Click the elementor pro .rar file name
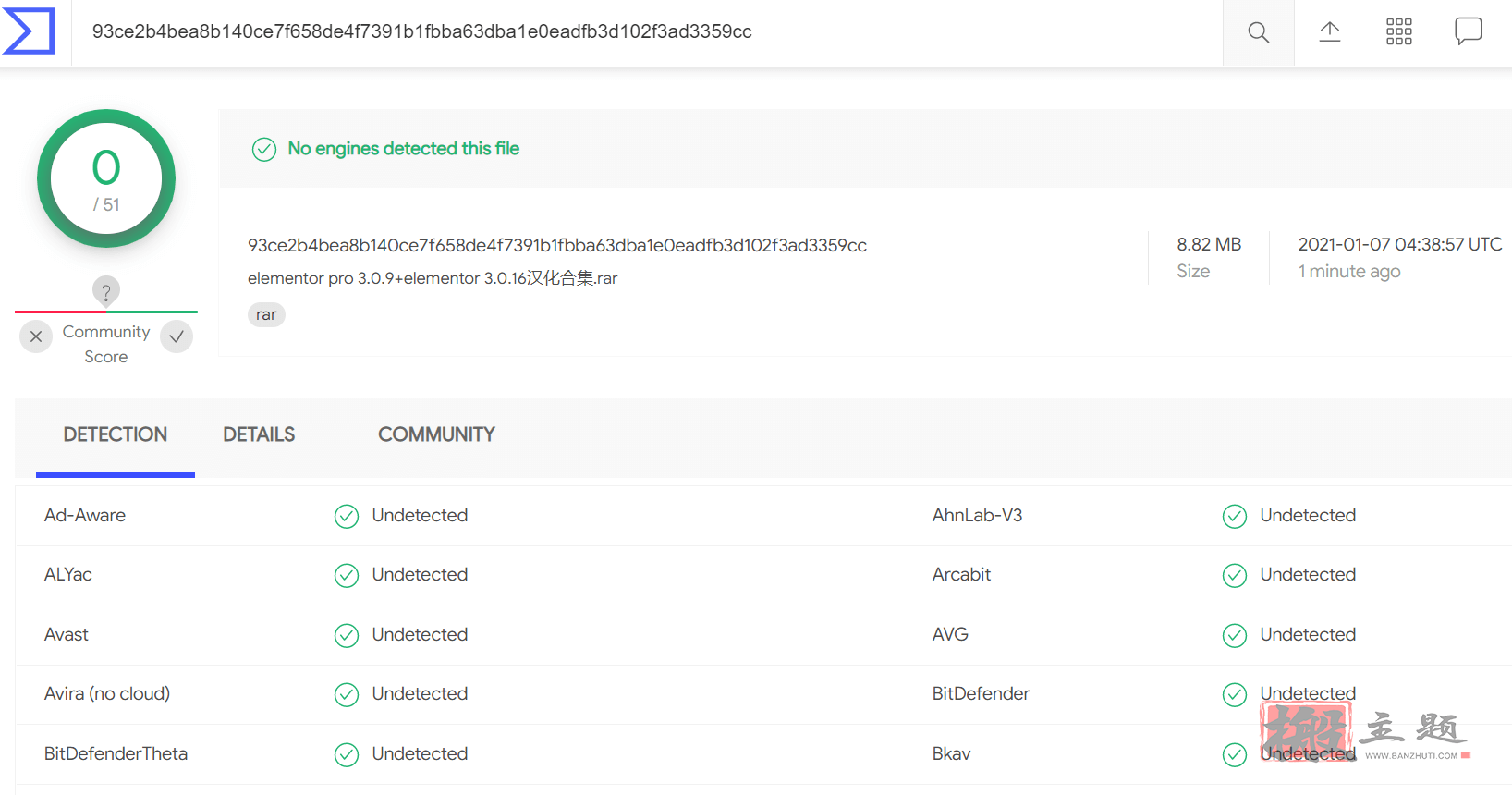The image size is (1512, 795). pyautogui.click(x=433, y=278)
